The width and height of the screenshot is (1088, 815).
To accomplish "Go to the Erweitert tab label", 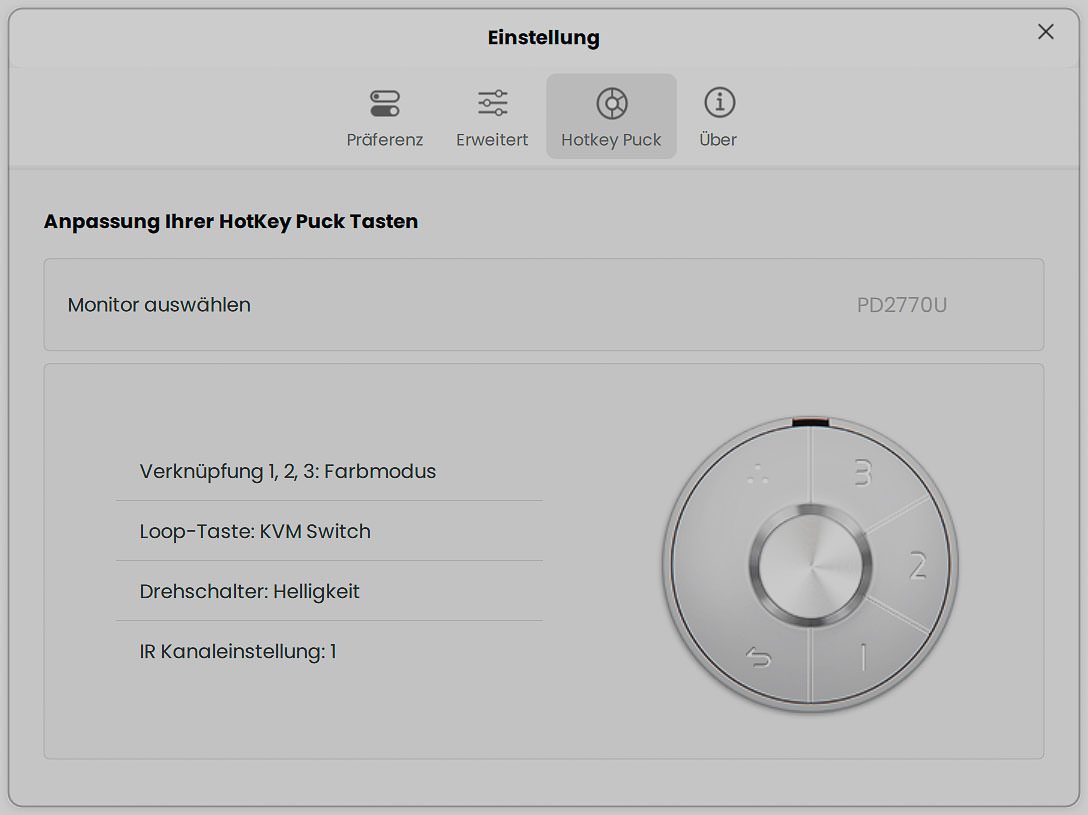I will tap(492, 140).
